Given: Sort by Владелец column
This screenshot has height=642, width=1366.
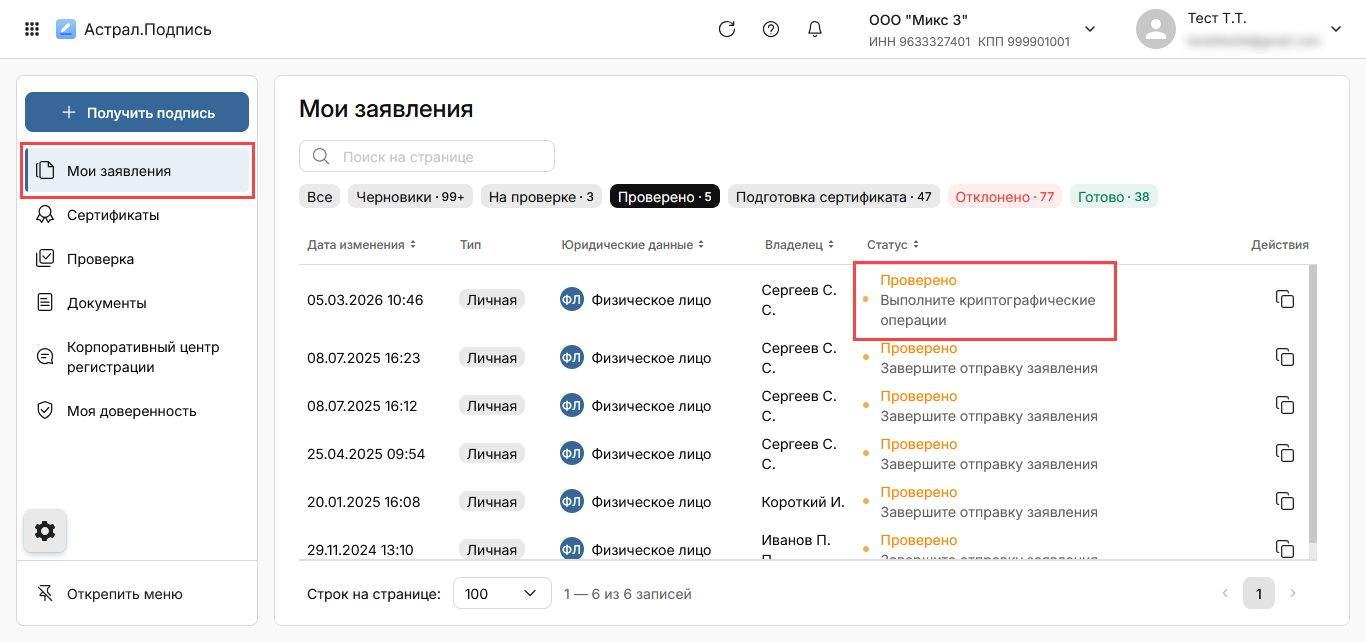Looking at the screenshot, I should 800,245.
